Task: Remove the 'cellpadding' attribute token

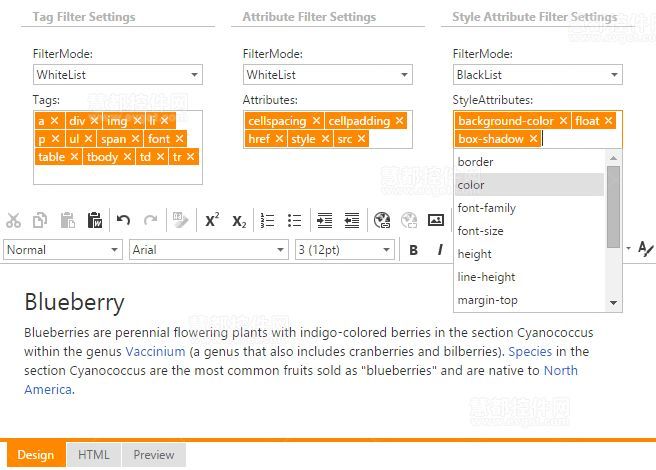Action: click(x=400, y=121)
